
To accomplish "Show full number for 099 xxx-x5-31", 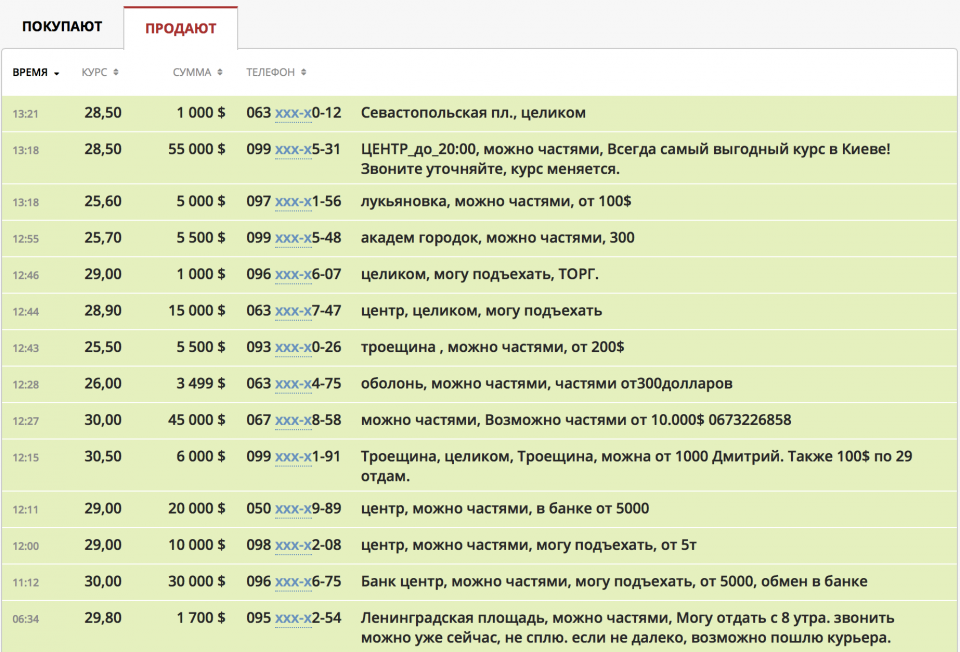I will click(293, 150).
